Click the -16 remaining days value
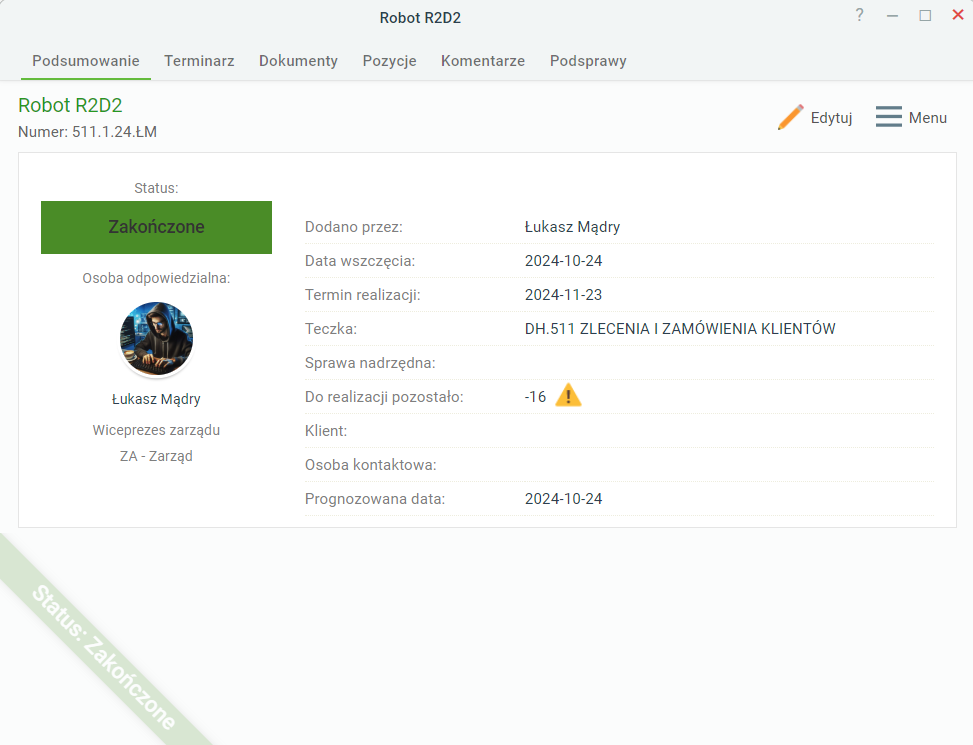973x745 pixels. coord(536,397)
